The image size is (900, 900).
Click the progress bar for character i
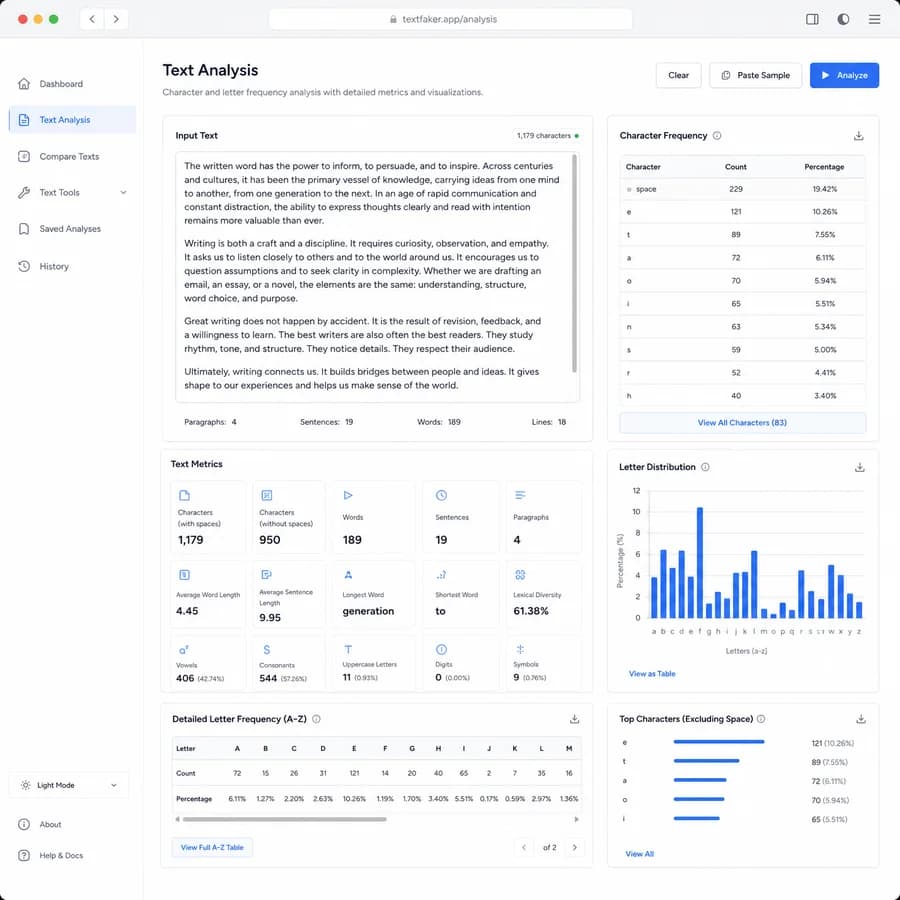(696, 818)
